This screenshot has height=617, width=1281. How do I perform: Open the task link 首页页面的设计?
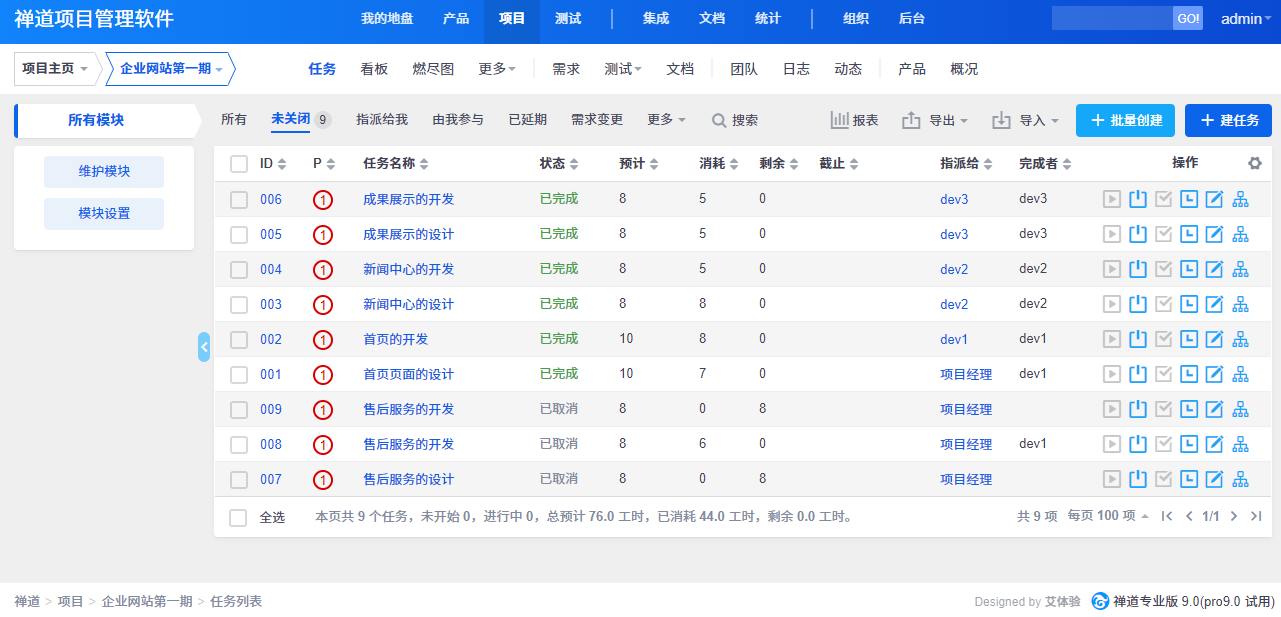pos(408,374)
